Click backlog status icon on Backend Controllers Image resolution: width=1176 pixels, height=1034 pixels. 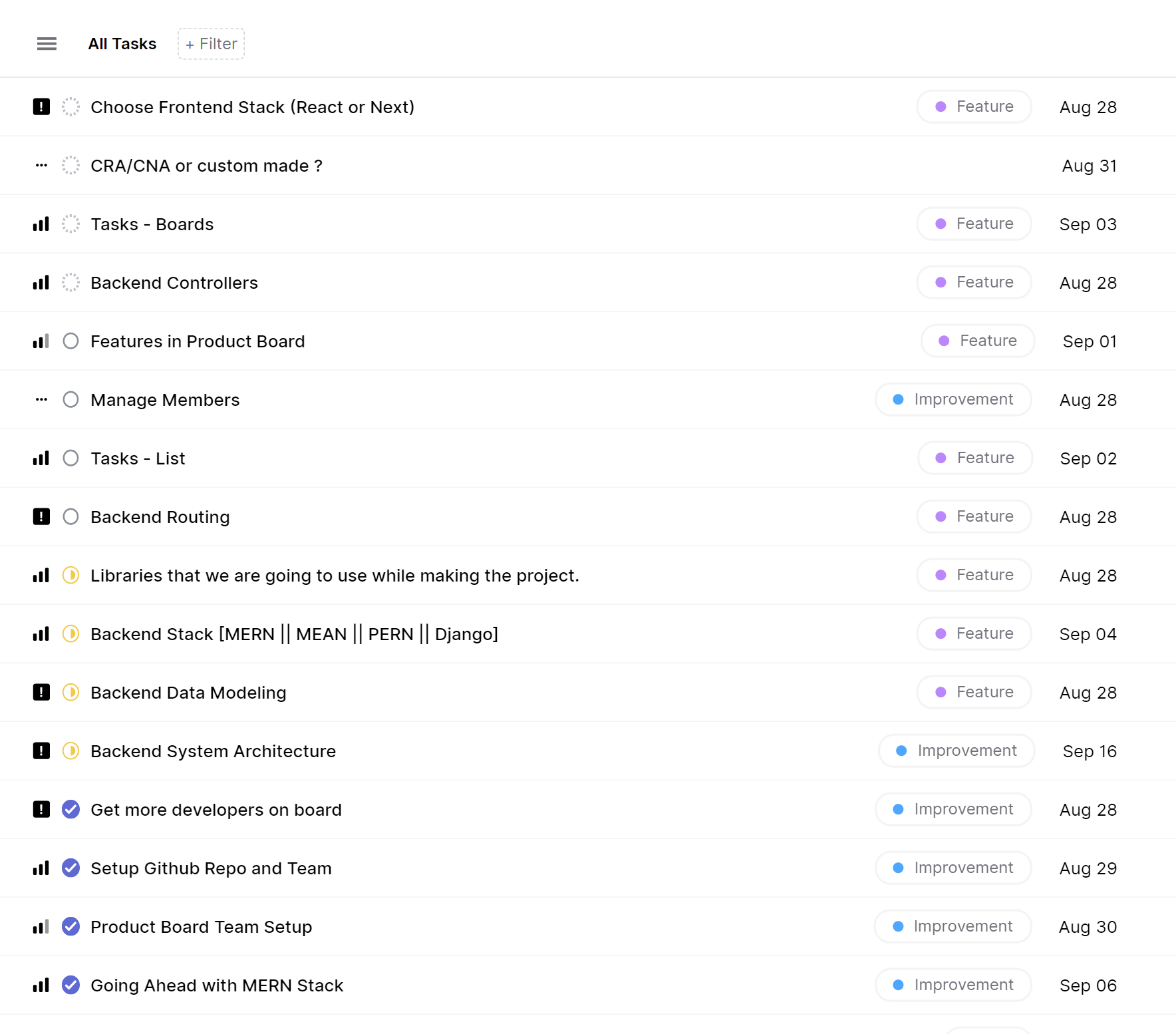tap(71, 282)
